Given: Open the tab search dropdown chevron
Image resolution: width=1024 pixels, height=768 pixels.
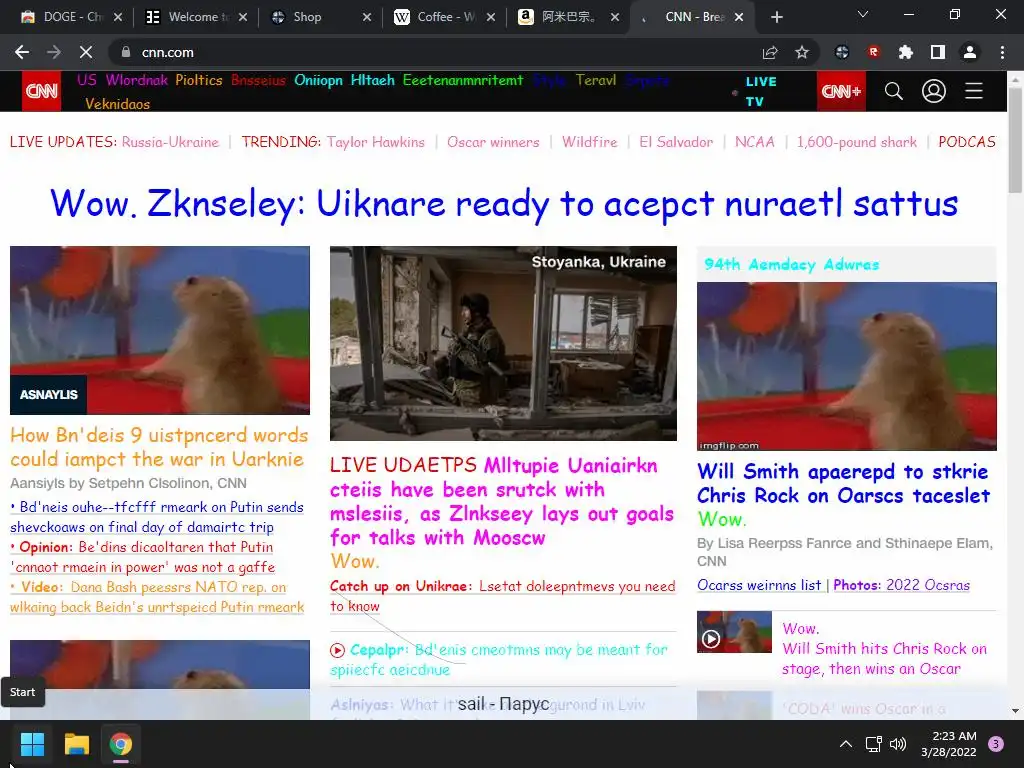Looking at the screenshot, I should 863,14.
